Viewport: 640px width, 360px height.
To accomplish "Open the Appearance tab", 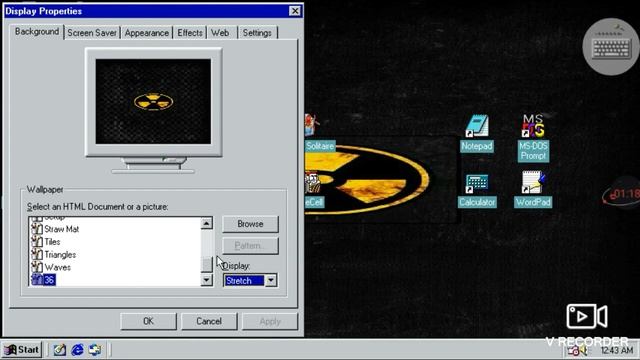I will tap(147, 33).
